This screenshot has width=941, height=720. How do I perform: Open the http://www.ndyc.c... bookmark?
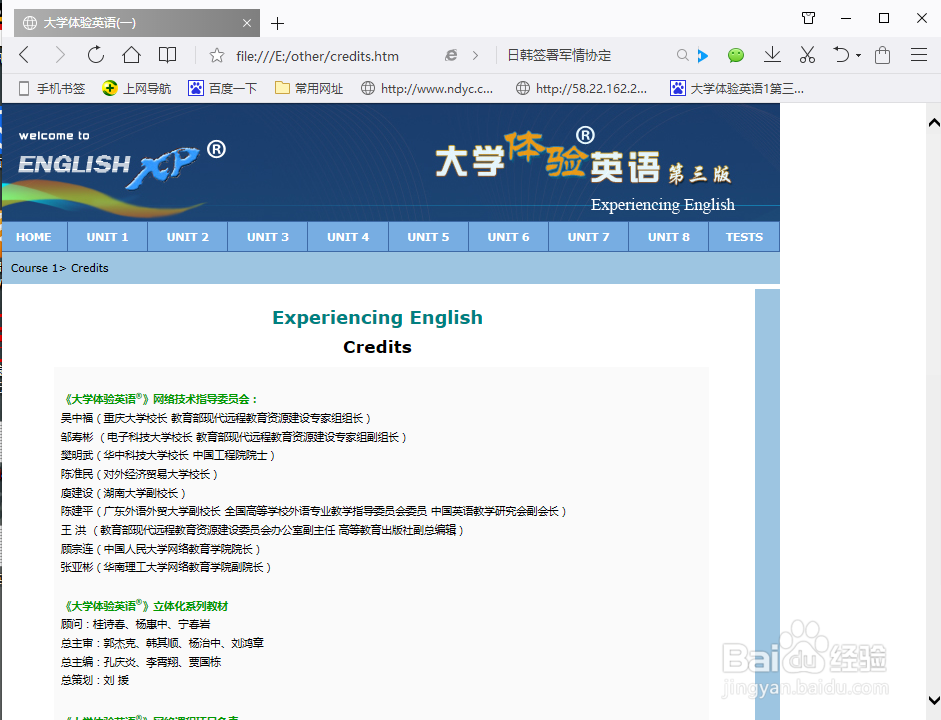tap(427, 89)
